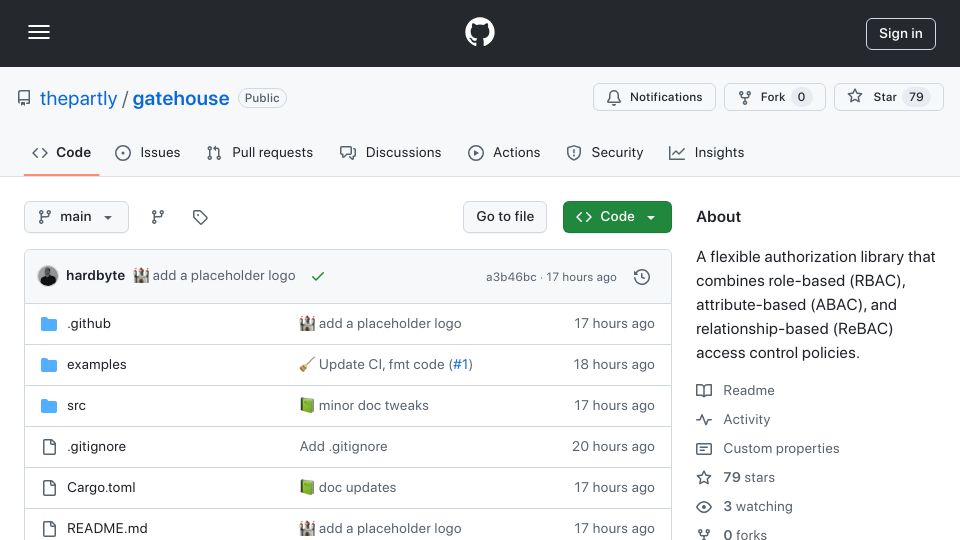Open the README.md file

coord(107,528)
